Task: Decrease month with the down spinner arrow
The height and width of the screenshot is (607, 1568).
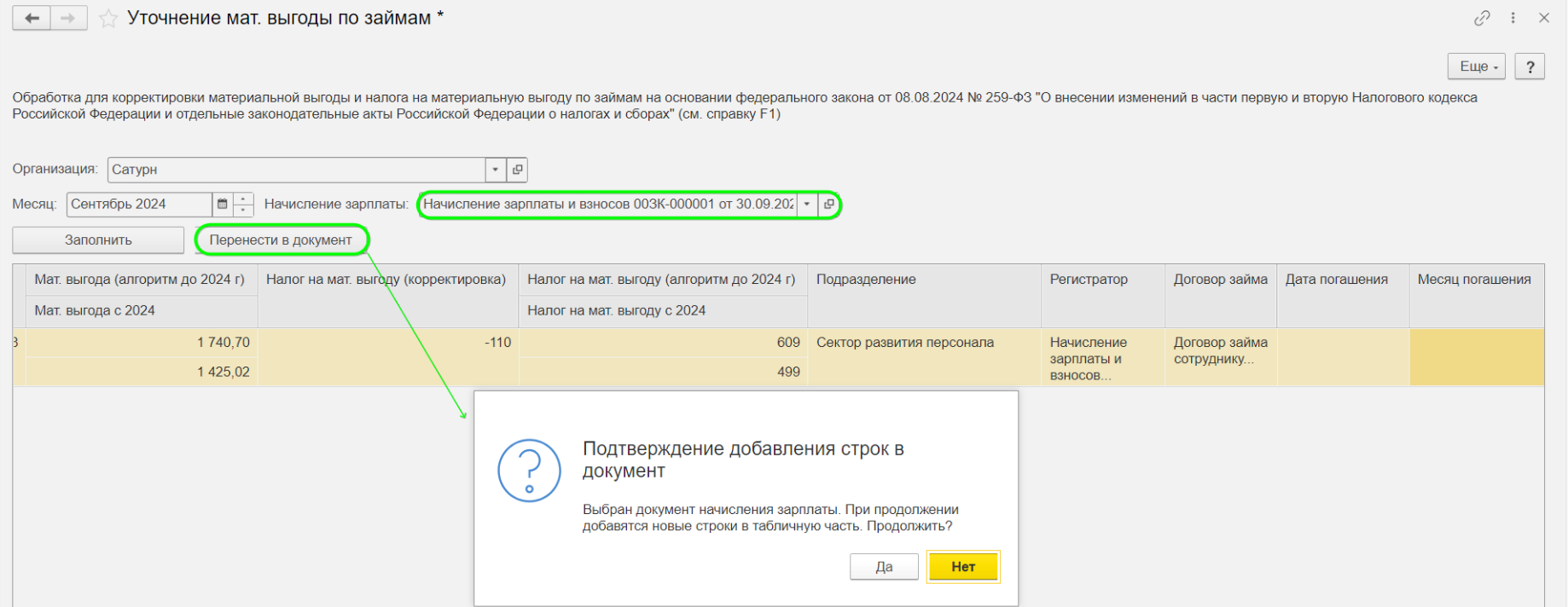Action: pos(243,211)
